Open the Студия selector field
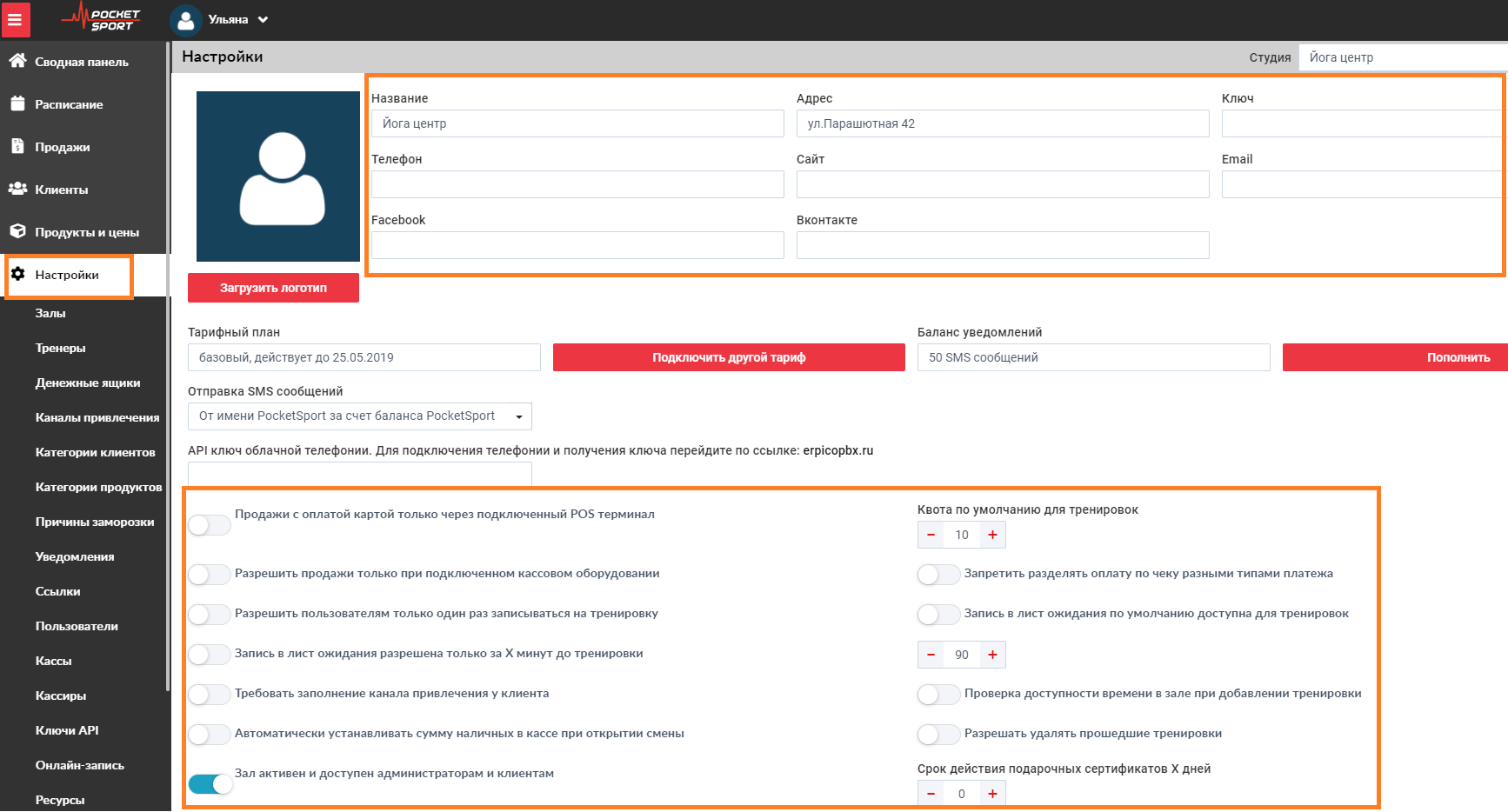This screenshot has width=1508, height=812. tap(1402, 57)
